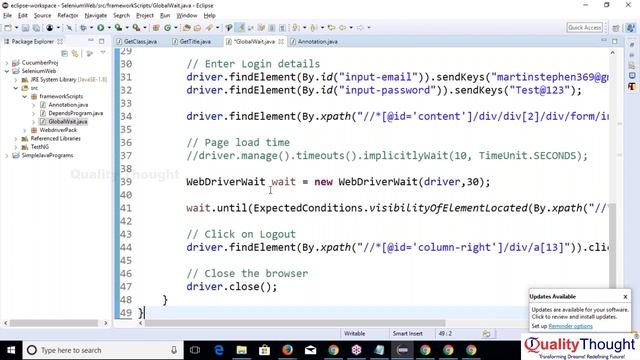640x360 pixels.
Task: Click the Type here to search box
Action: click(x=102, y=350)
